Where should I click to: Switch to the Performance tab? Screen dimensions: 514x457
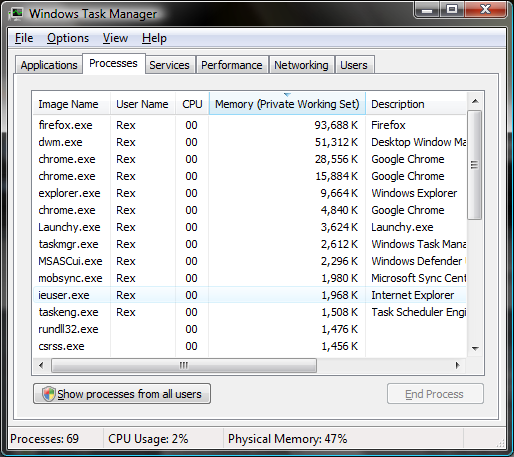(232, 65)
